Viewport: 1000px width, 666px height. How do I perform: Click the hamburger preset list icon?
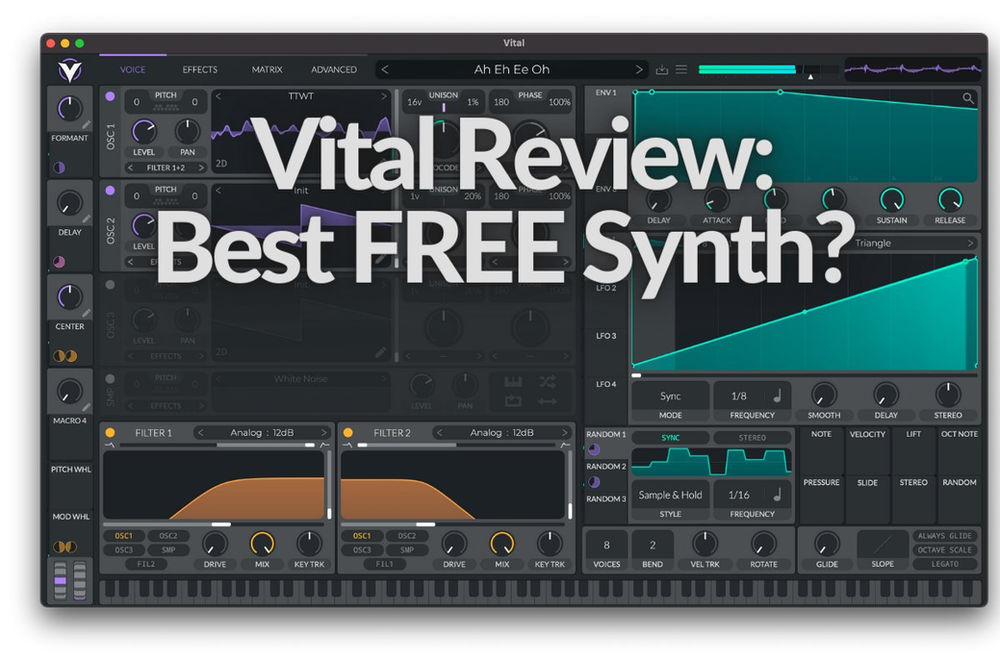pos(682,70)
